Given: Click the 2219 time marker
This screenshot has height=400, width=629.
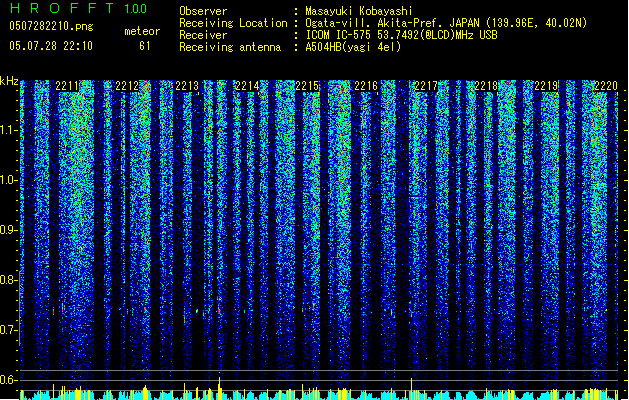Looking at the screenshot, I should pyautogui.click(x=546, y=86).
